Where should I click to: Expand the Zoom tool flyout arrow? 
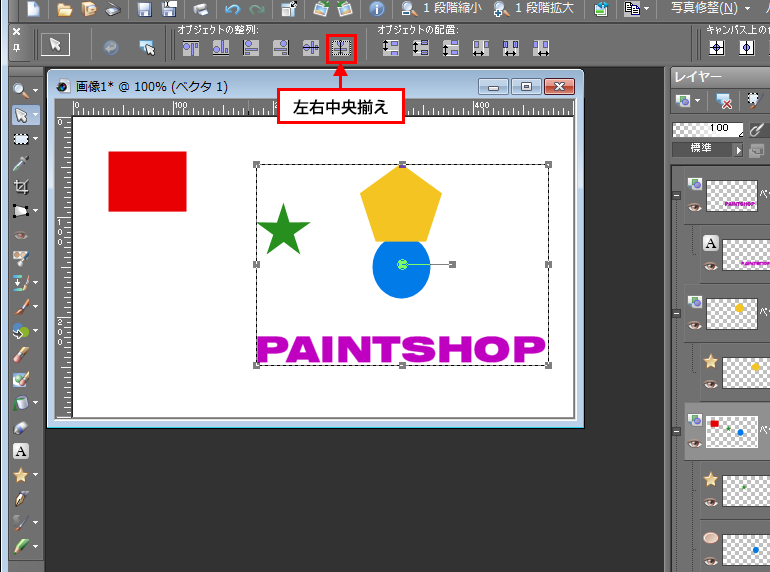pos(35,90)
